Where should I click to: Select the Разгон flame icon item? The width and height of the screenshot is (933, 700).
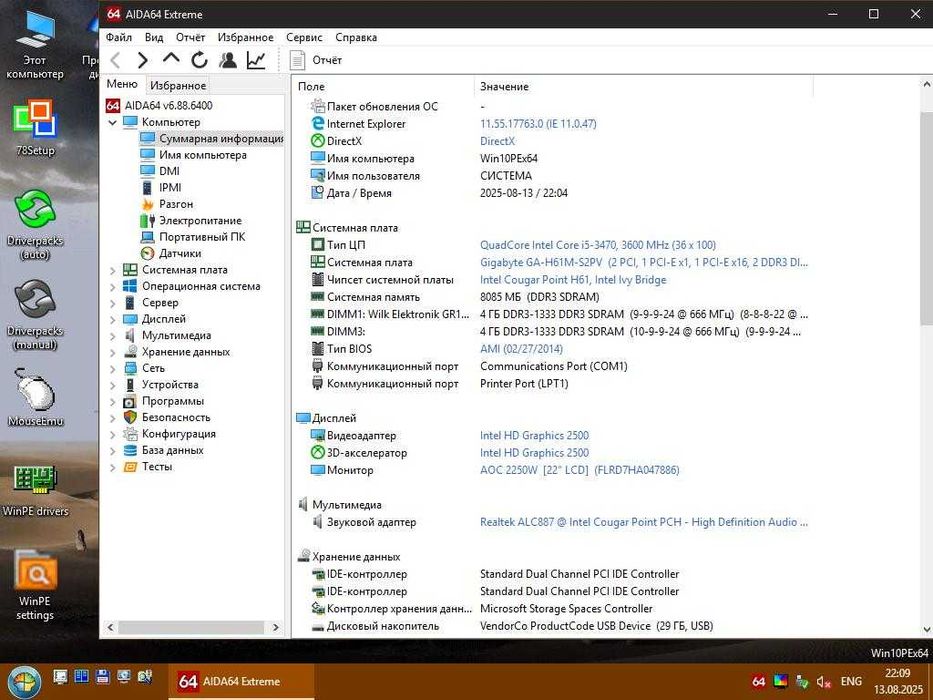pyautogui.click(x=147, y=204)
